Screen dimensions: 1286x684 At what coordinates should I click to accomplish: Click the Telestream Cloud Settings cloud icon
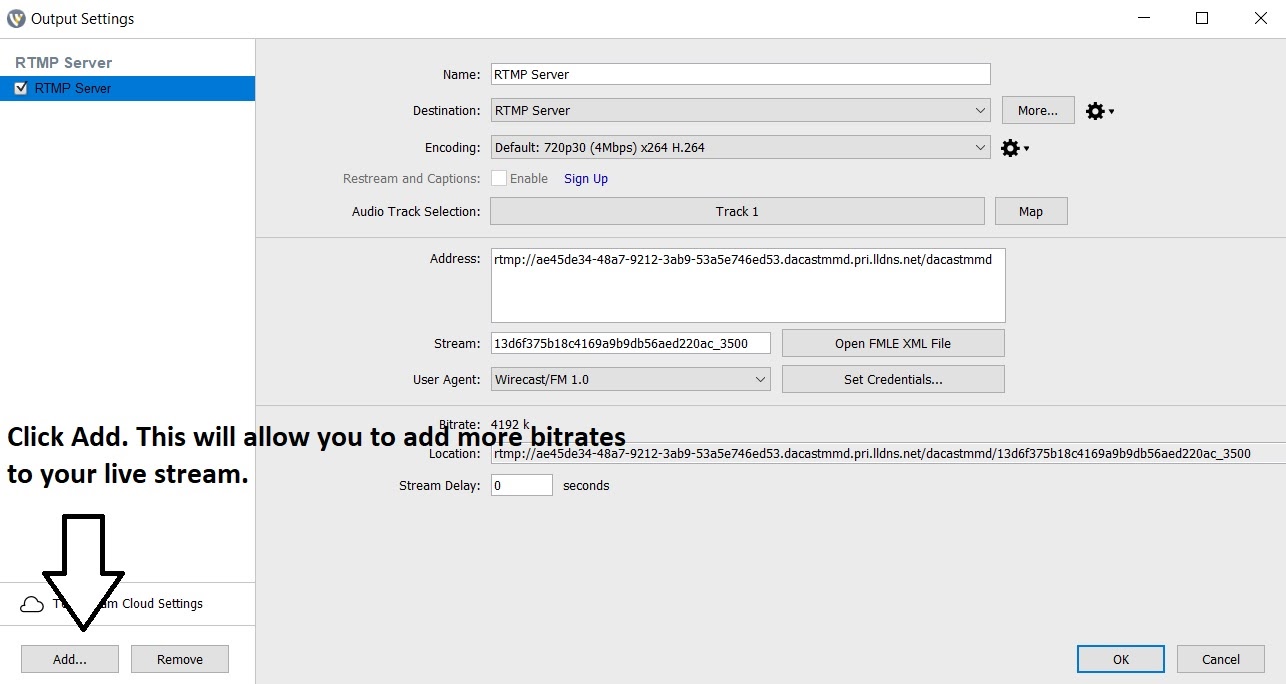point(31,604)
